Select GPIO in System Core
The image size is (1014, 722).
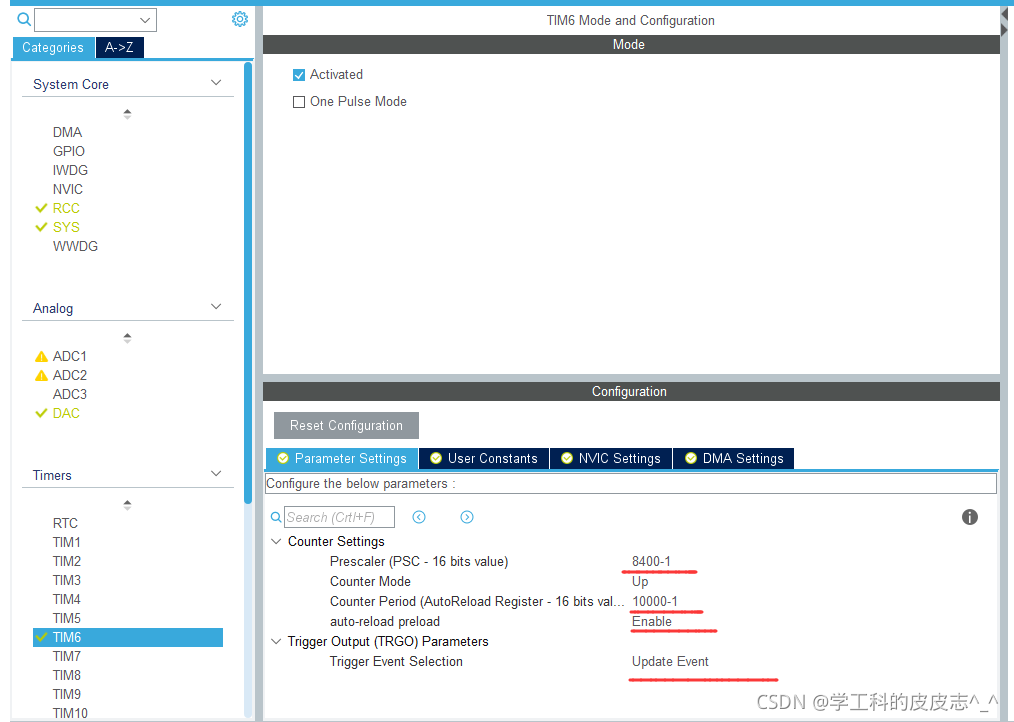click(x=69, y=151)
